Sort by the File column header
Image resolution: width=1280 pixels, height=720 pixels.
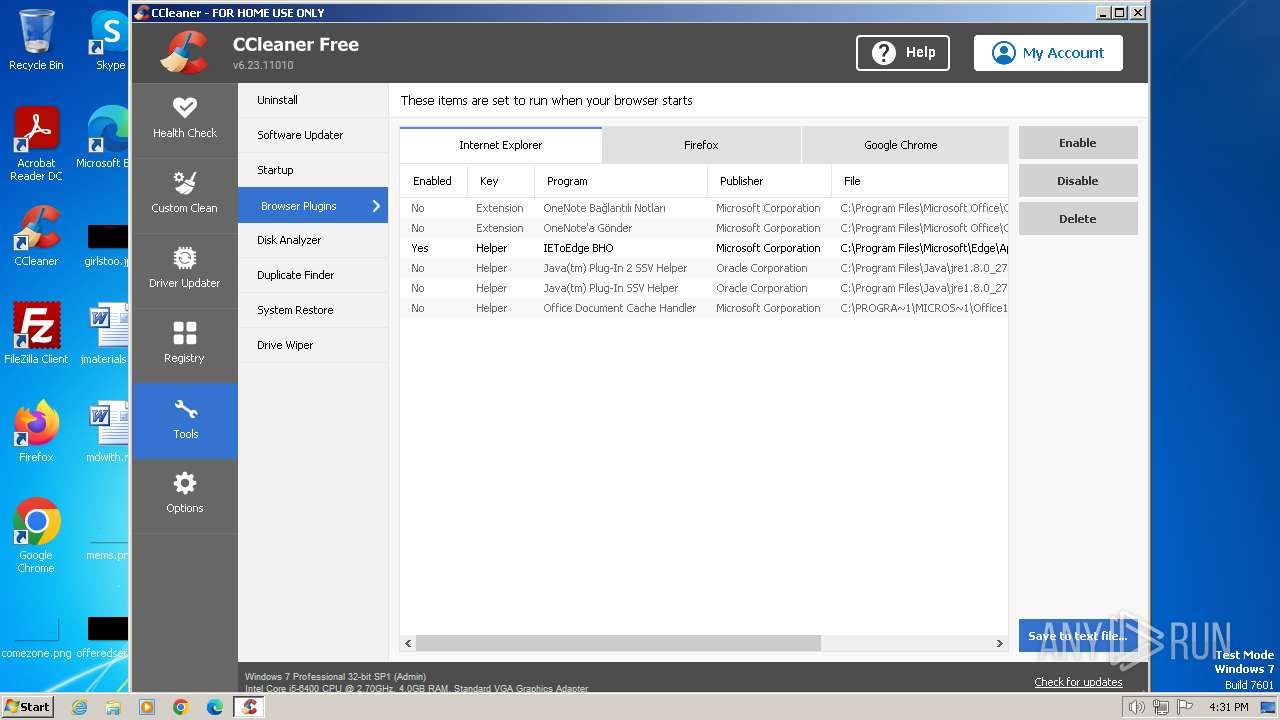[920, 181]
